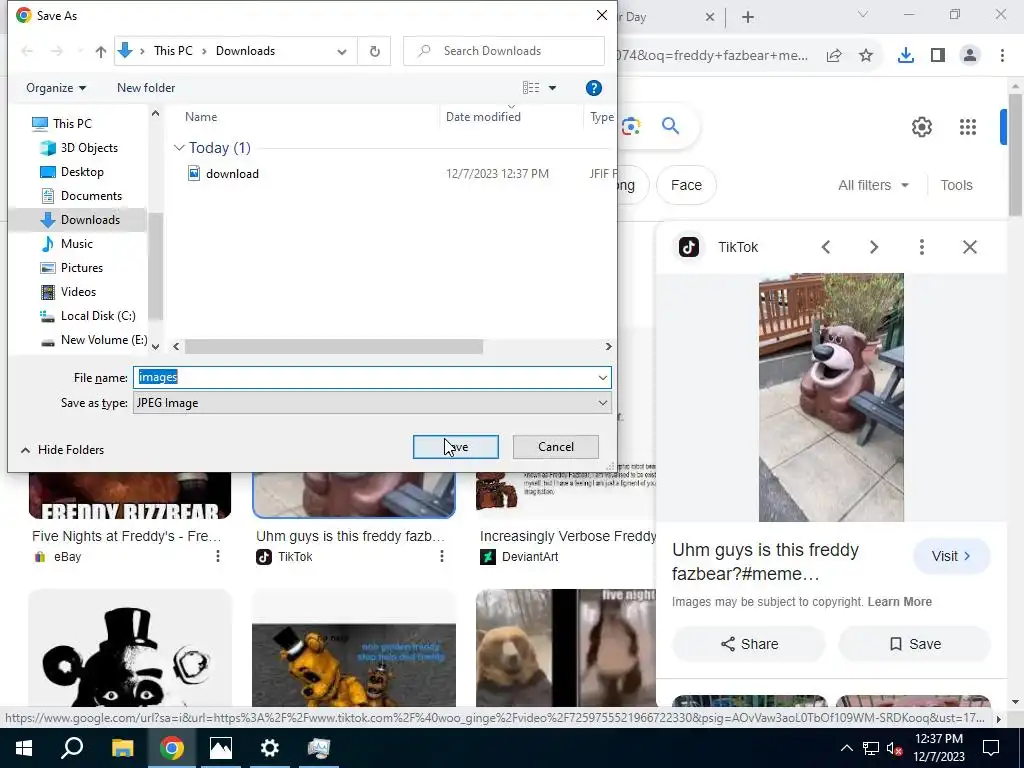This screenshot has width=1024, height=768.
Task: Bookmark this page with the star icon
Action: click(866, 56)
